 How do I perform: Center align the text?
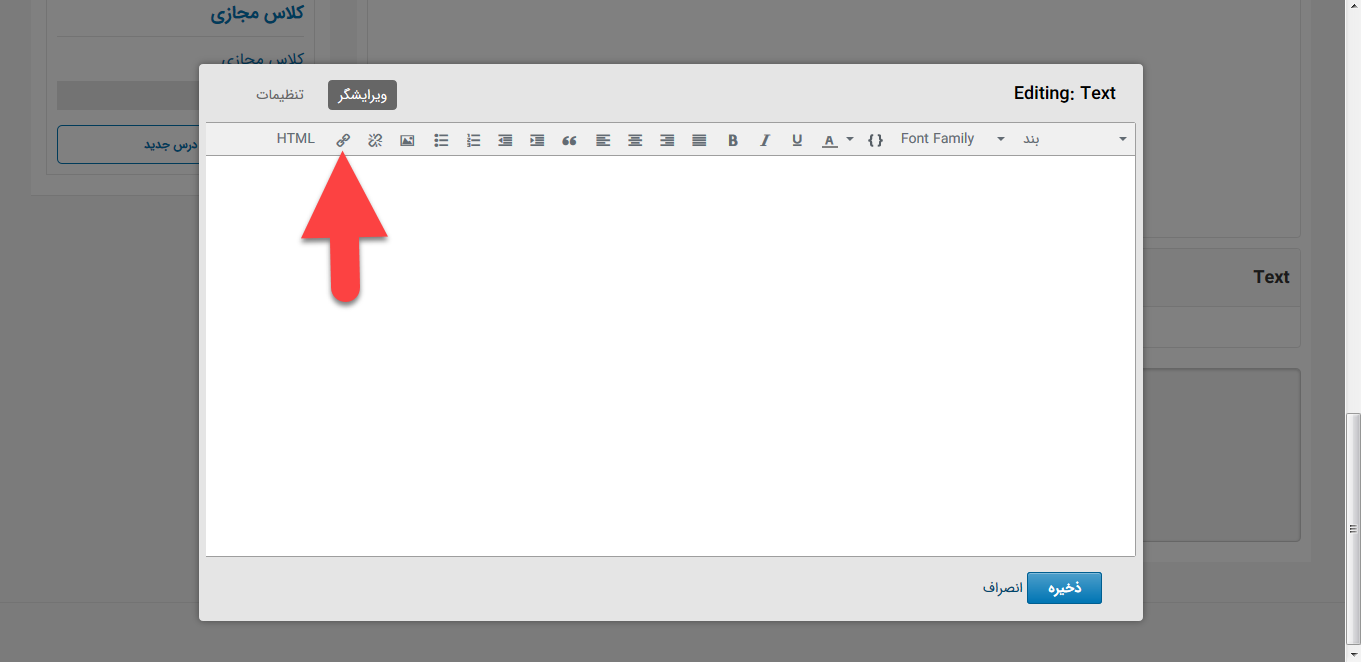pos(635,140)
